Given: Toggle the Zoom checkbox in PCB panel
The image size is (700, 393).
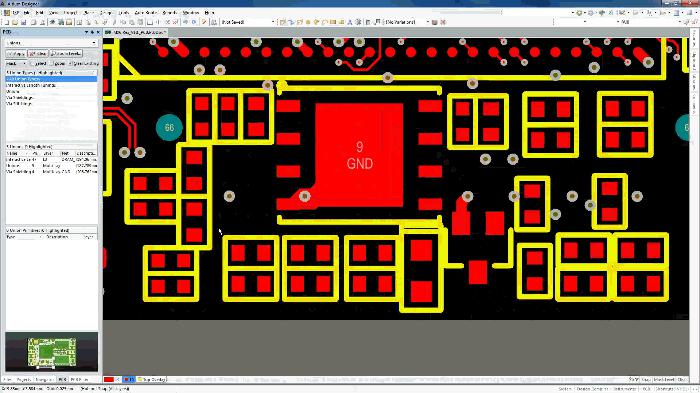Looking at the screenshot, I should point(52,63).
